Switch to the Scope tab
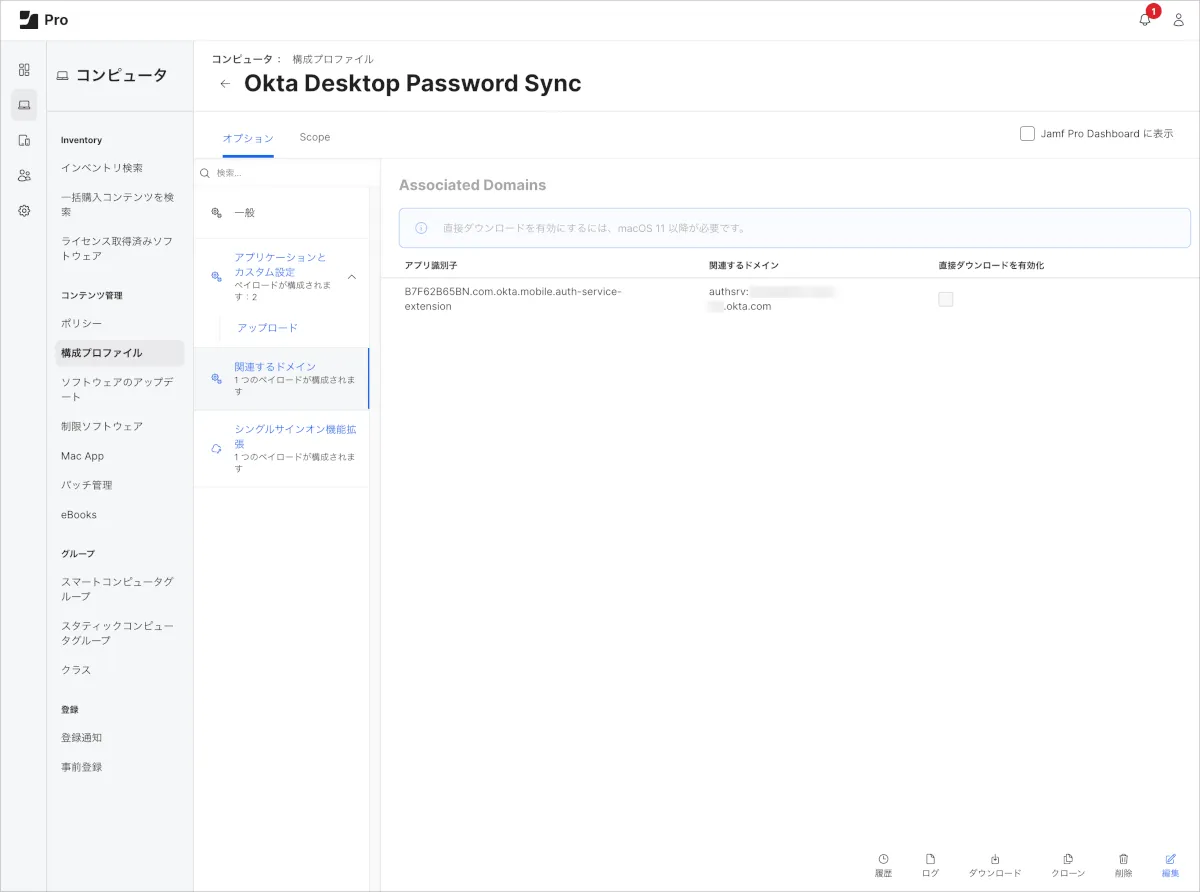1200x892 pixels. tap(314, 137)
